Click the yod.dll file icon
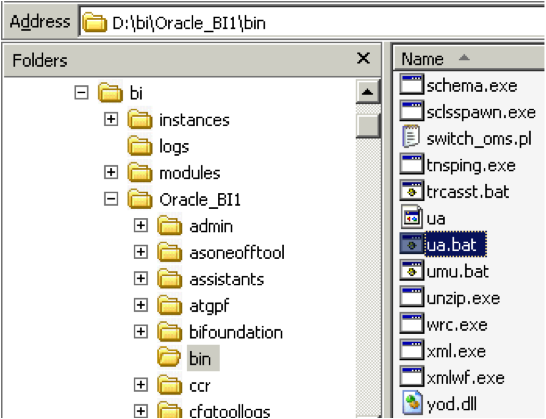Image resolution: width=546 pixels, height=419 pixels. (x=412, y=404)
